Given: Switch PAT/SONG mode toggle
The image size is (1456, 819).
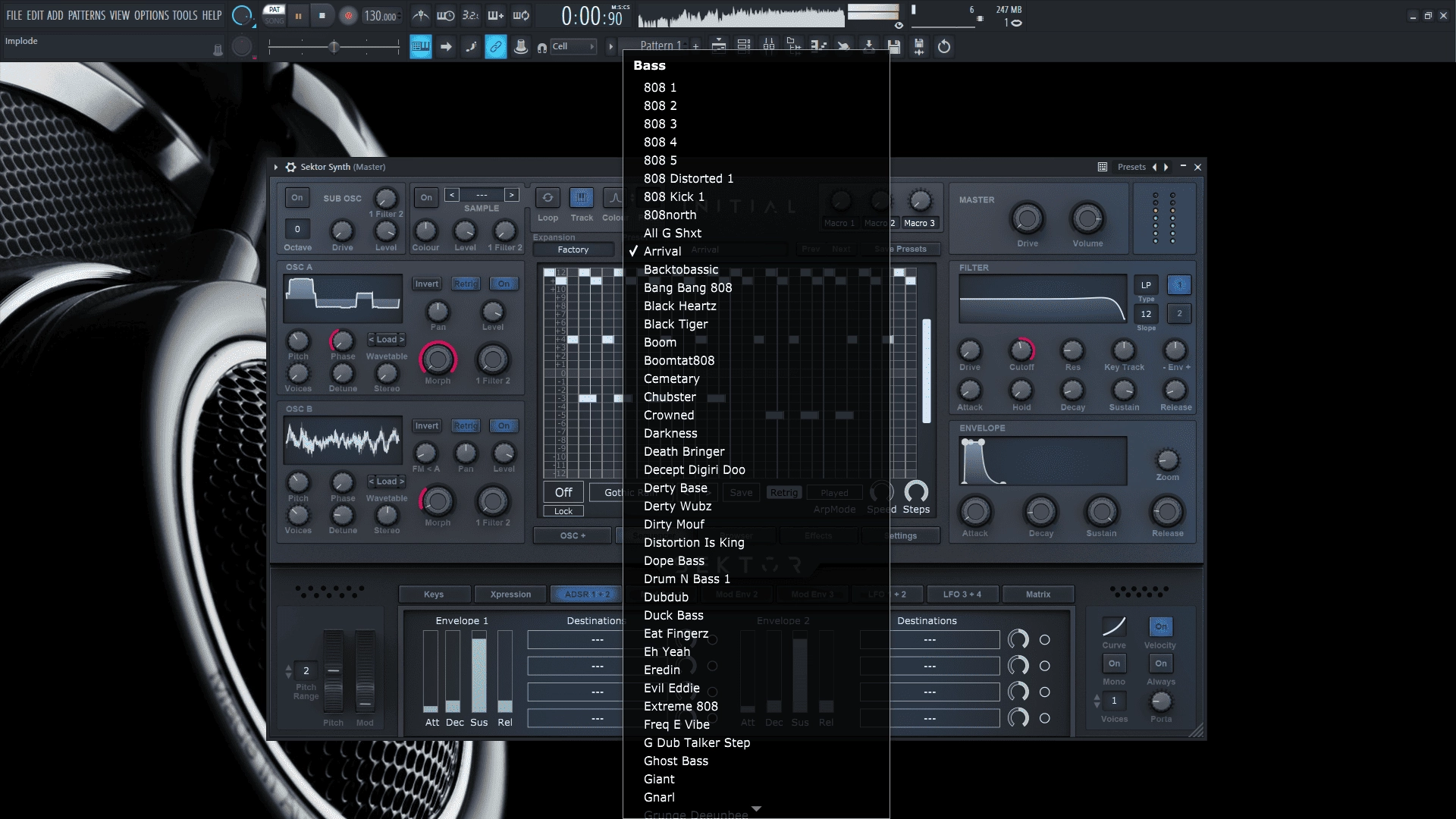Looking at the screenshot, I should pyautogui.click(x=275, y=15).
